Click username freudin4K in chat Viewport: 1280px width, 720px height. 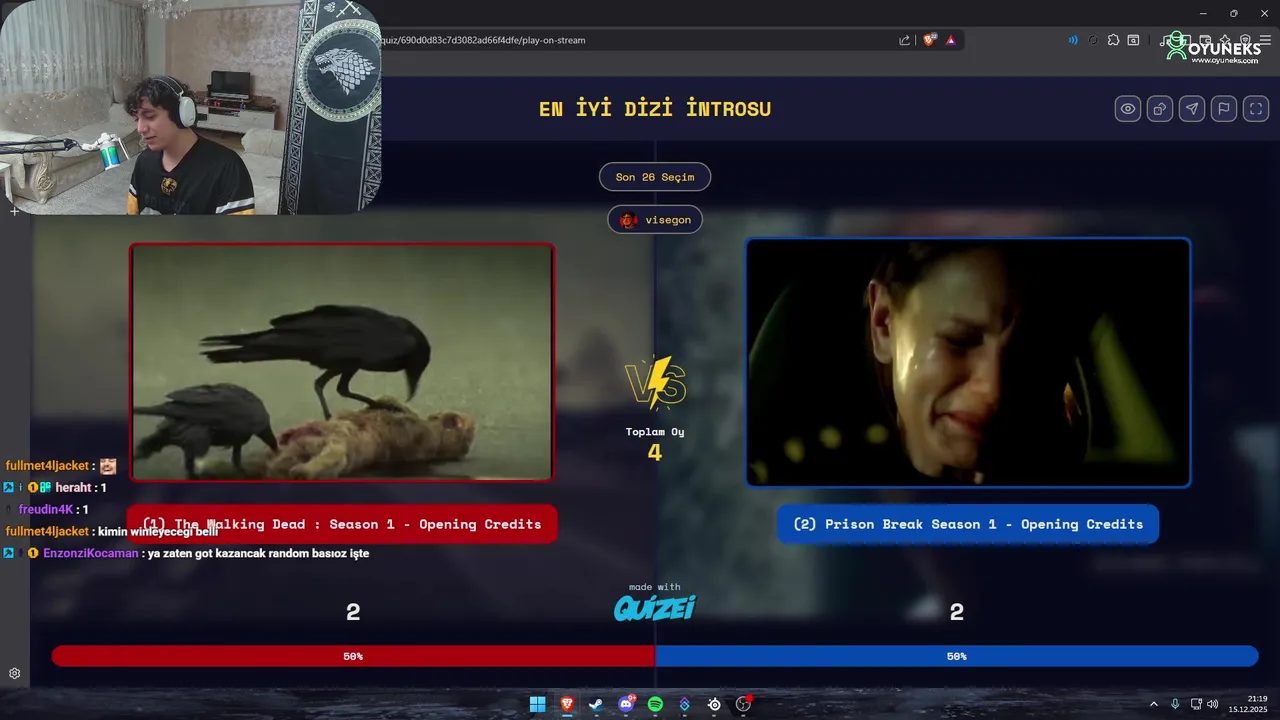coord(46,509)
